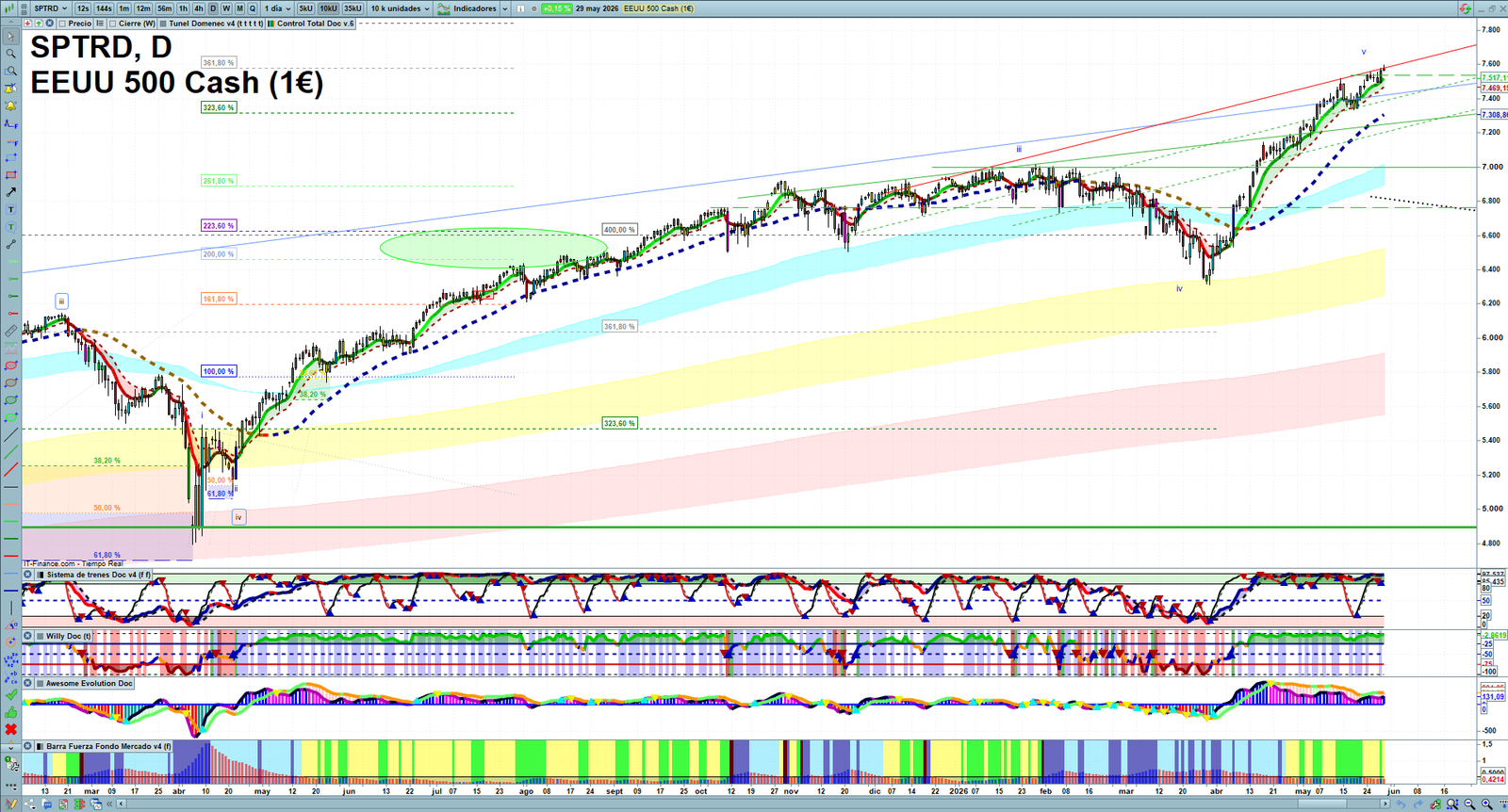Click the info icon beside Indicadores

[520, 8]
